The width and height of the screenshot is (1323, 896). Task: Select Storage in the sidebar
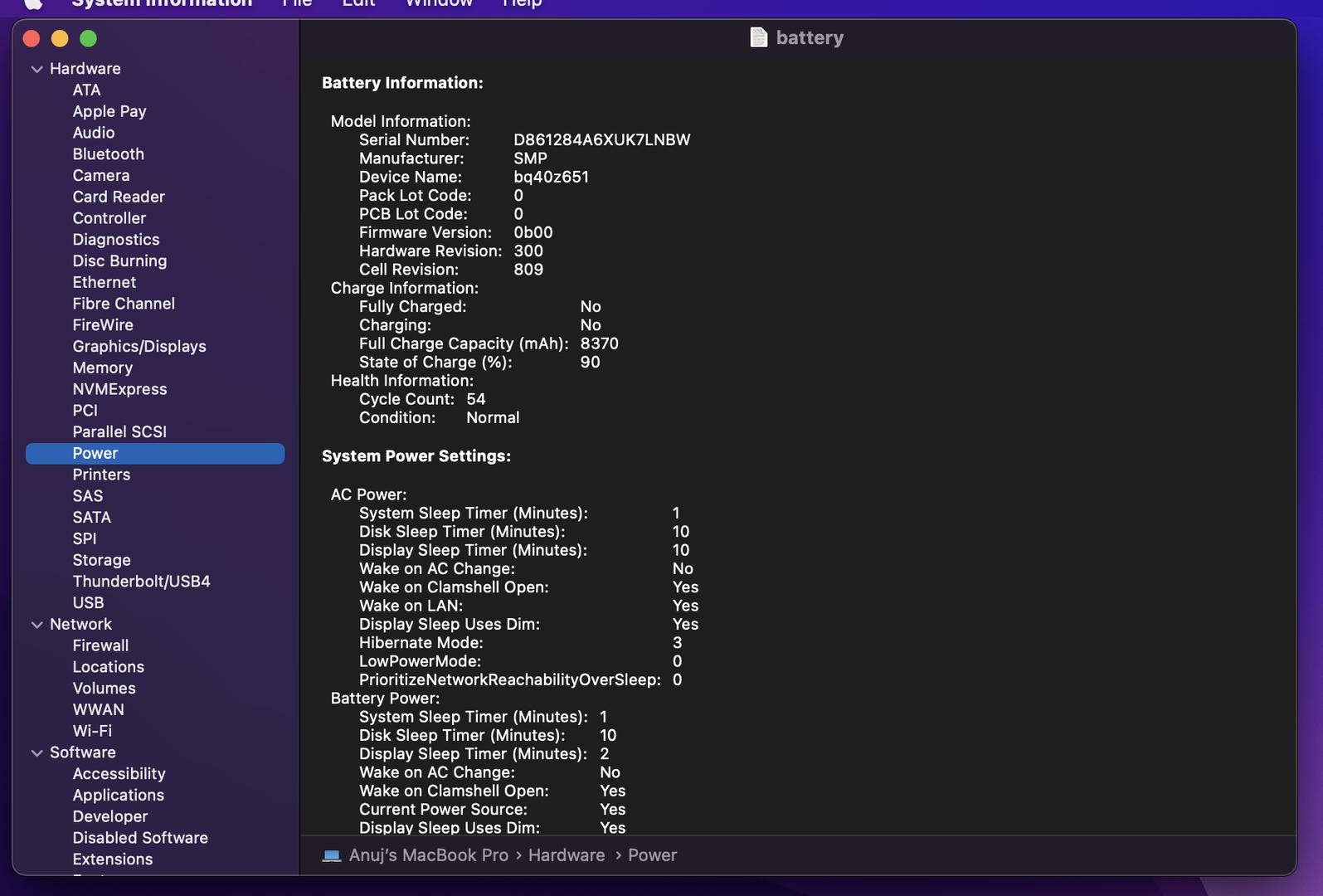click(101, 561)
